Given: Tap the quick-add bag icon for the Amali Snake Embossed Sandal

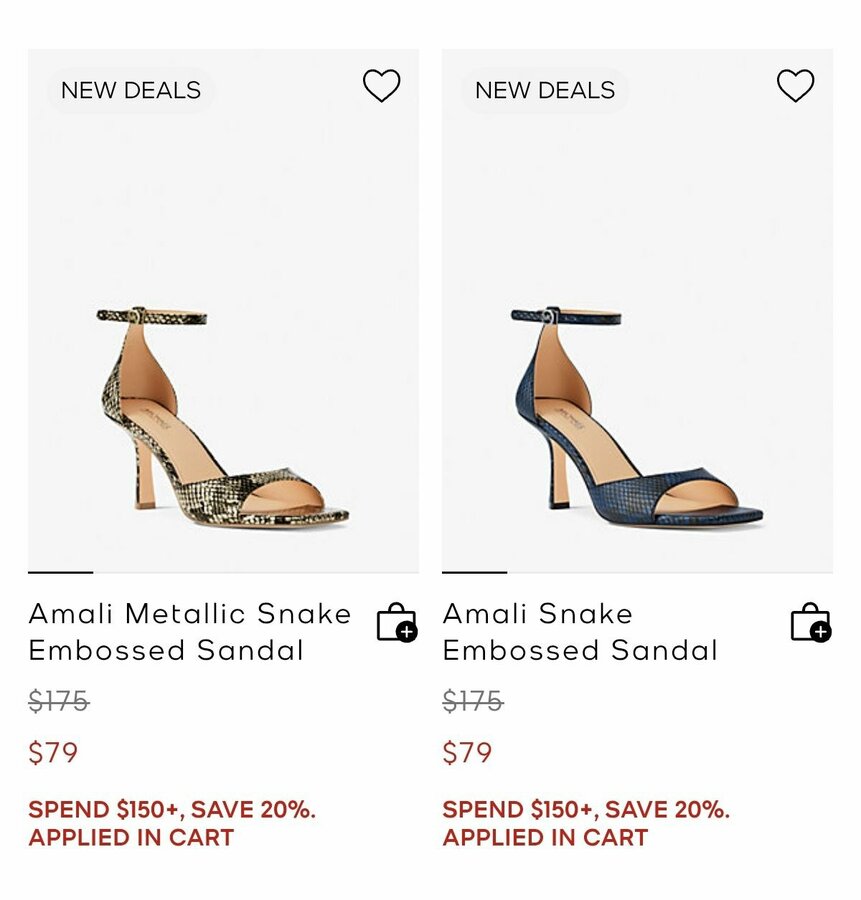Looking at the screenshot, I should tap(810, 622).
